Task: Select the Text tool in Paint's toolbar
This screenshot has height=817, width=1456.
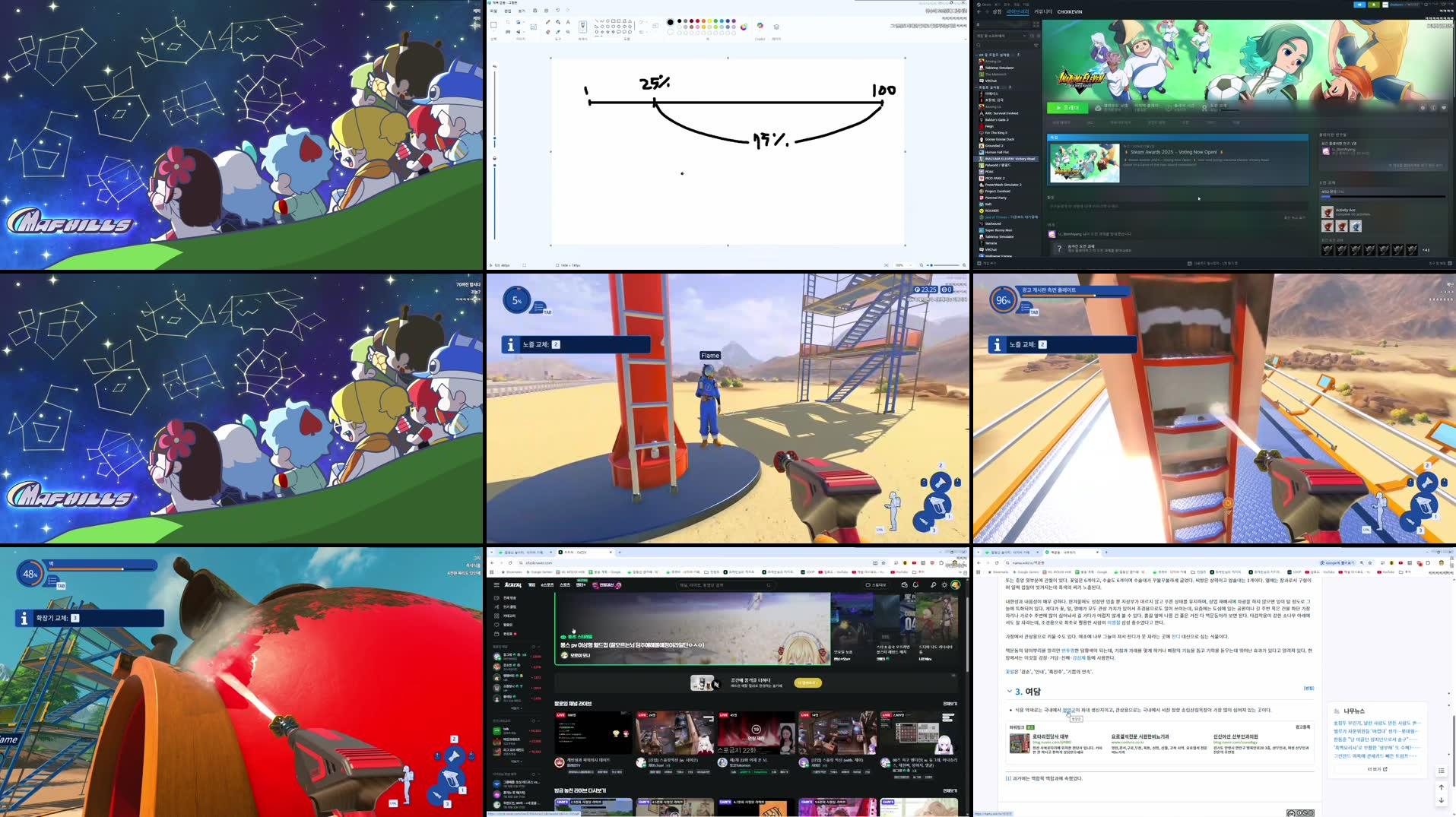Action: pyautogui.click(x=568, y=22)
